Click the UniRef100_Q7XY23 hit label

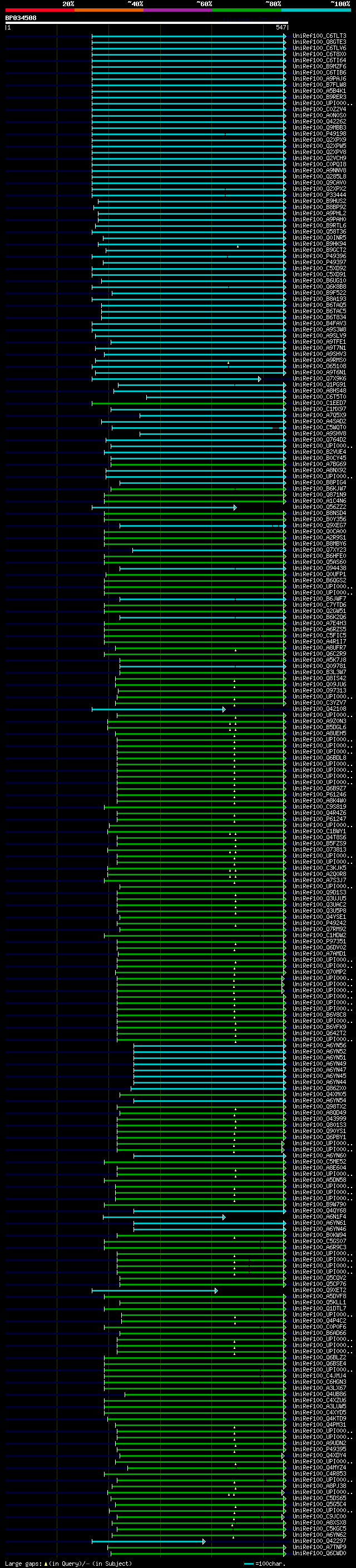pos(319,550)
